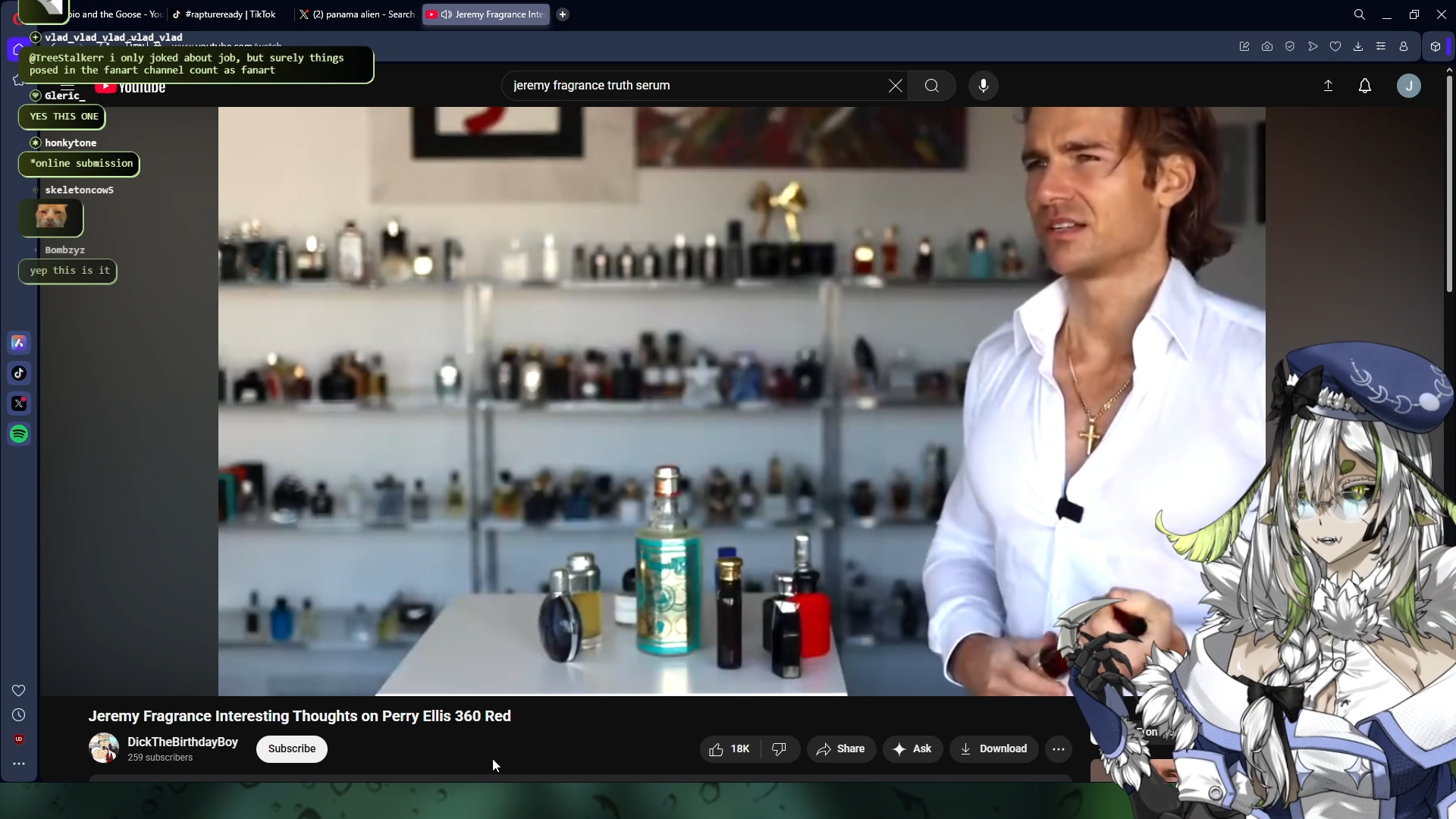Click the Ask button below the video
Image resolution: width=1456 pixels, height=819 pixels.
coord(912,749)
